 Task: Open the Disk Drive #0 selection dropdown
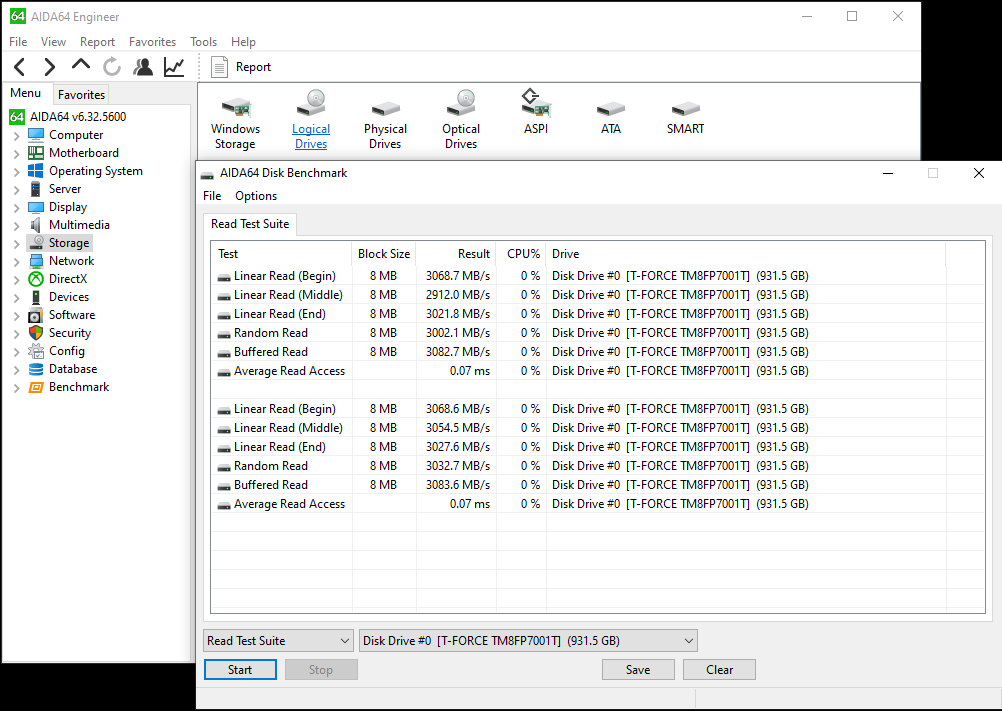click(528, 641)
